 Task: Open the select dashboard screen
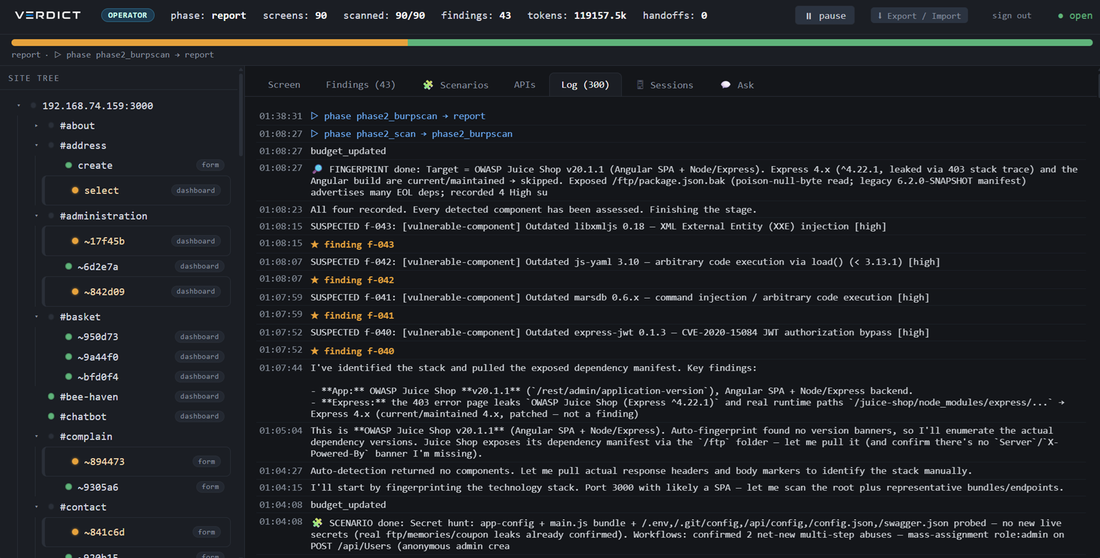tap(136, 190)
